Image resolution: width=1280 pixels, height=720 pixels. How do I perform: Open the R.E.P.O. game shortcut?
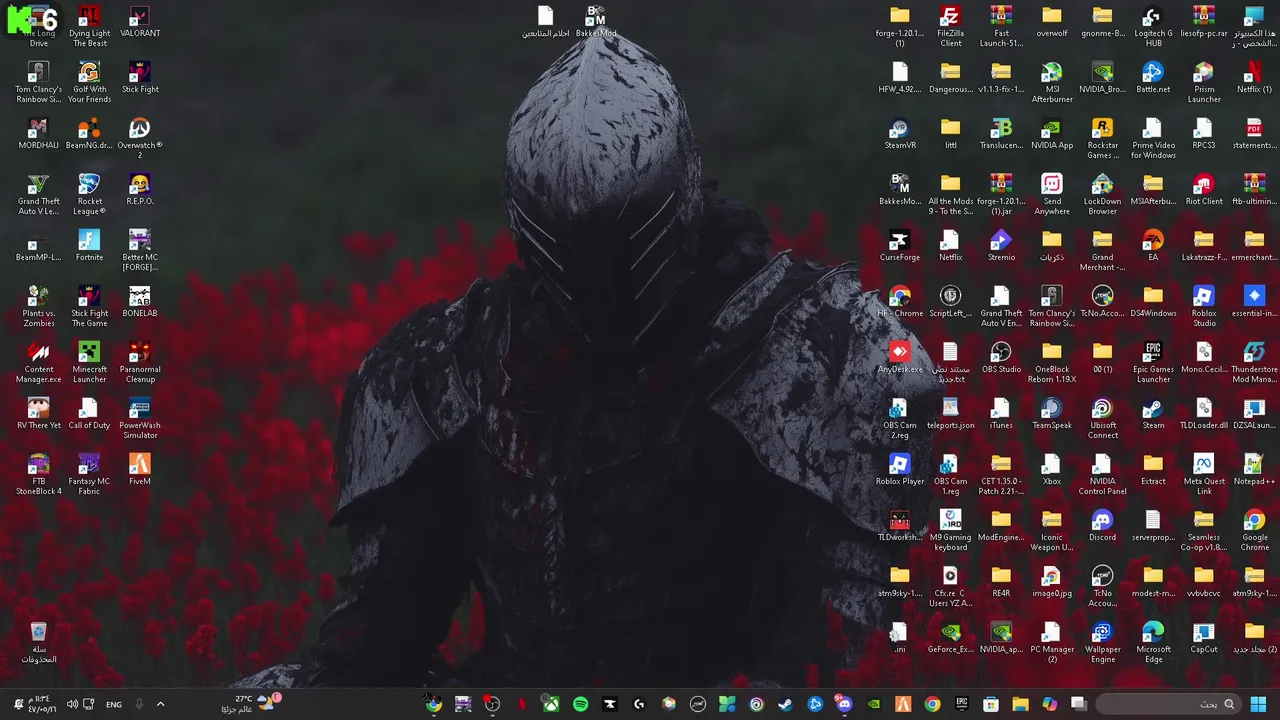[x=140, y=191]
